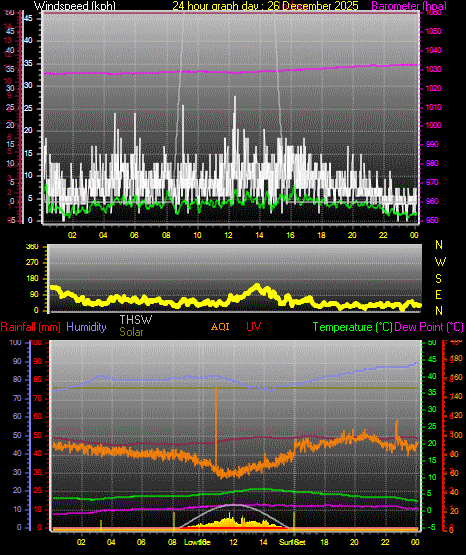Viewport: 466px width, 555px height.
Task: Click the "1030" barometer axis value
Action: (x=433, y=69)
